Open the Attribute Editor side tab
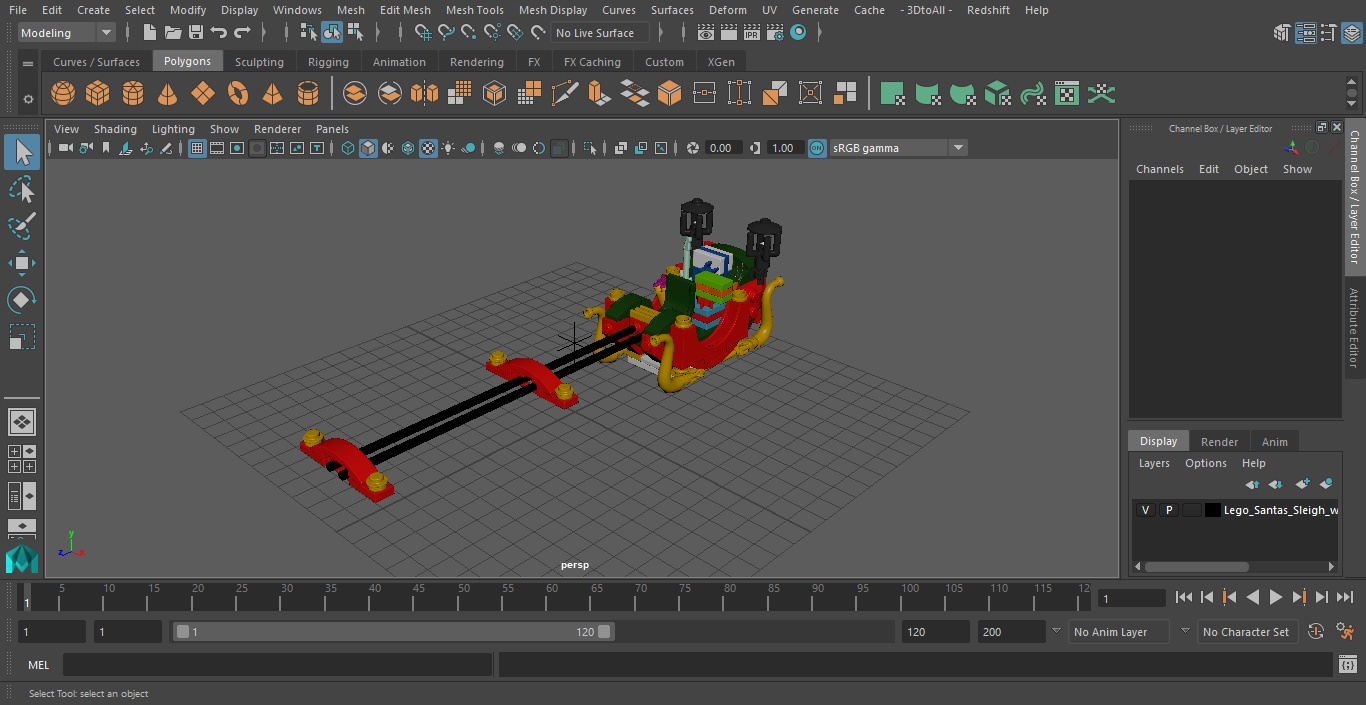The width and height of the screenshot is (1366, 705). click(x=1355, y=328)
